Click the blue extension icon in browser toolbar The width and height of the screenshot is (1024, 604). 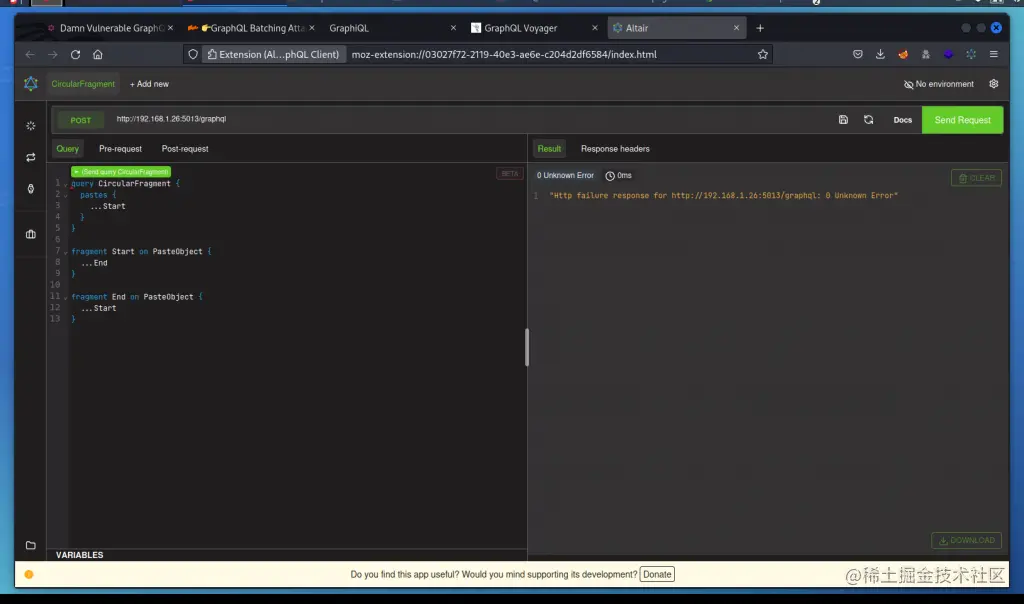click(x=948, y=55)
